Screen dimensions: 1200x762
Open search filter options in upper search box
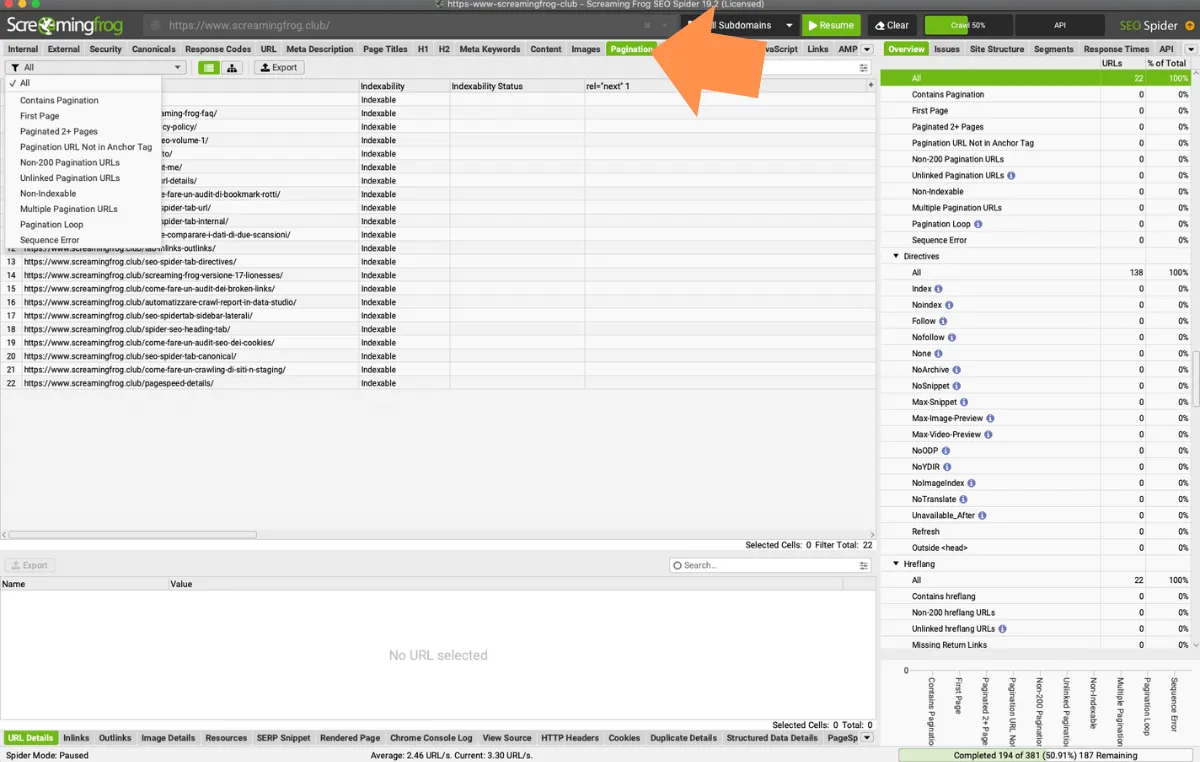click(864, 68)
